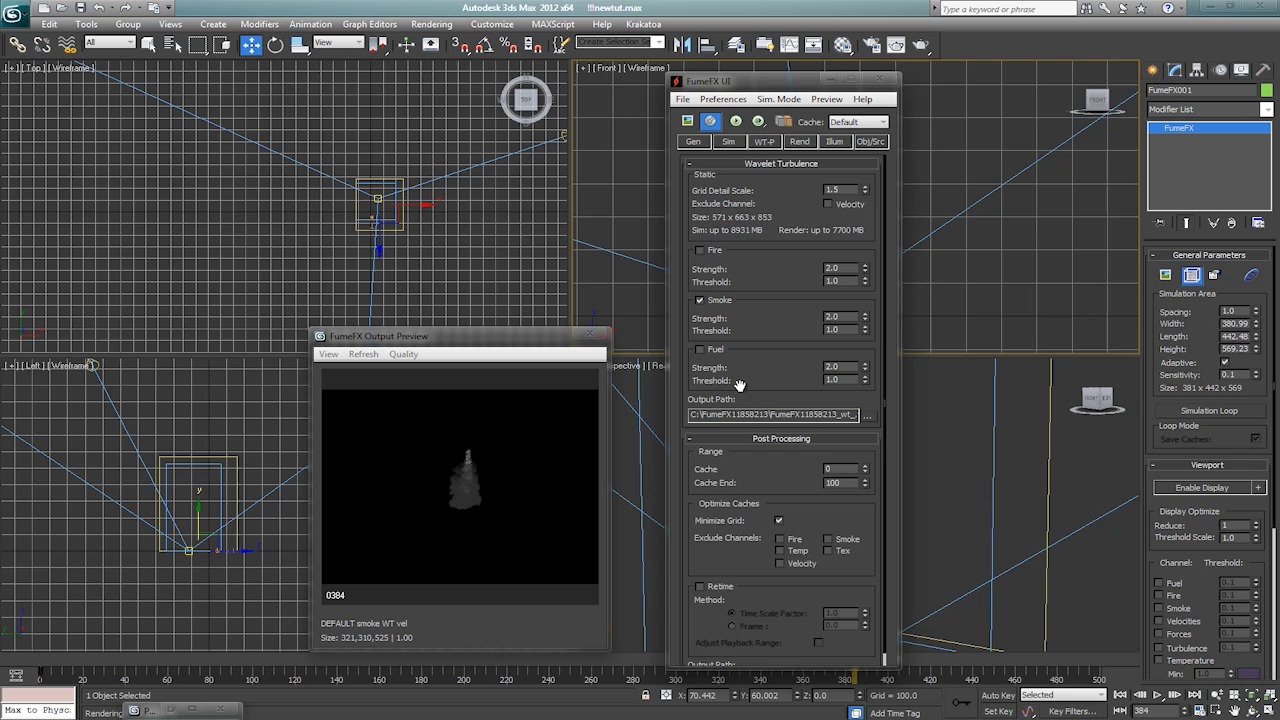This screenshot has width=1280, height=720.
Task: Start simulation in FumeFX UI toolbar
Action: tap(736, 121)
